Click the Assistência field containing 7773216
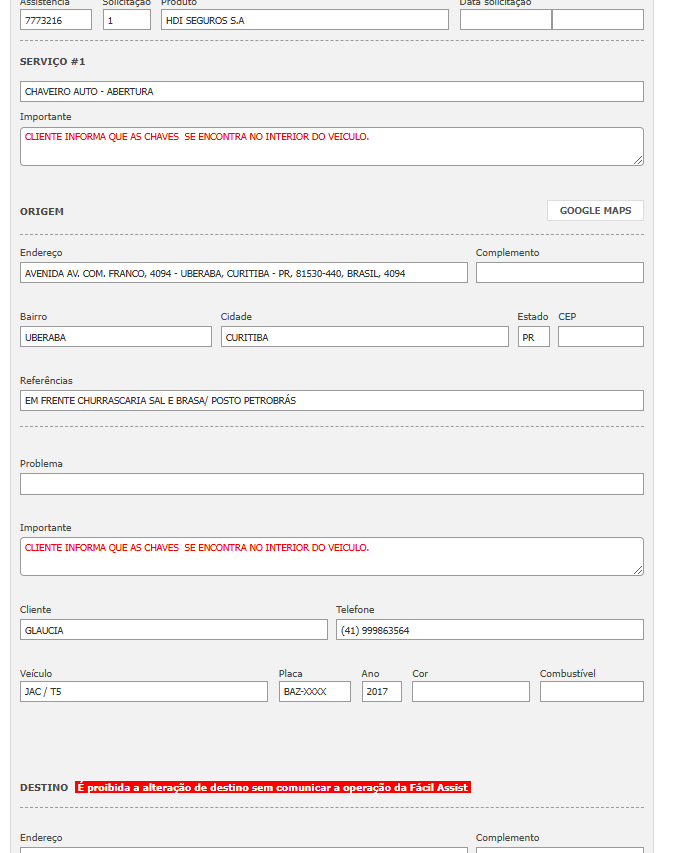Image resolution: width=683 pixels, height=853 pixels. [55, 20]
